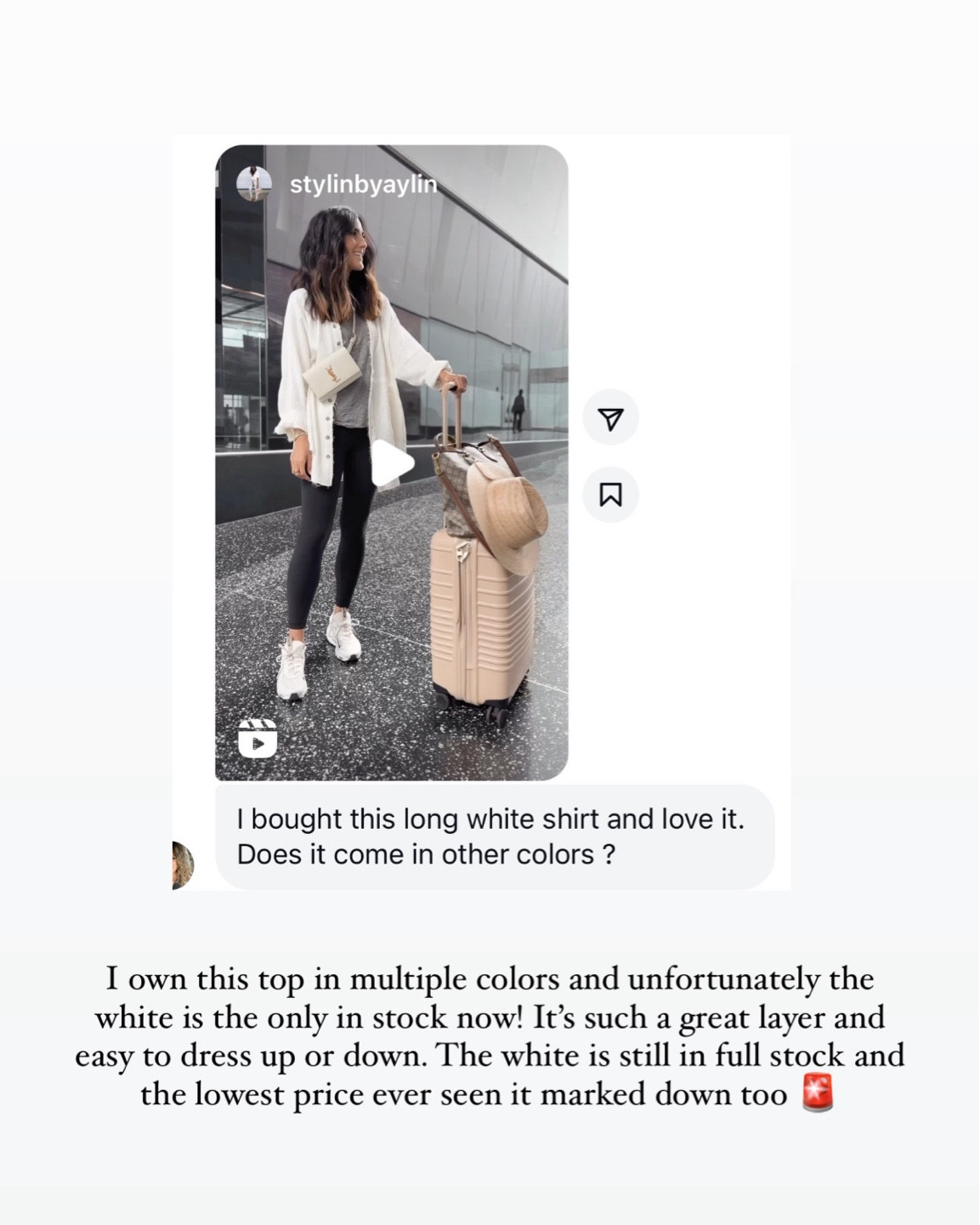The height and width of the screenshot is (1225, 980).
Task: Tap the Reels icon on the video
Action: click(258, 738)
